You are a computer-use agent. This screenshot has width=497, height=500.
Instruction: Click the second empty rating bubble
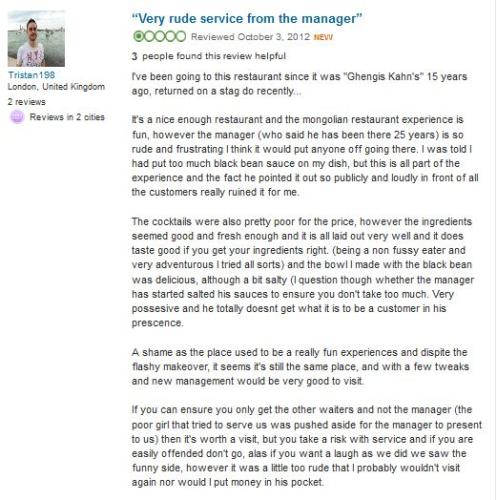pyautogui.click(x=149, y=36)
